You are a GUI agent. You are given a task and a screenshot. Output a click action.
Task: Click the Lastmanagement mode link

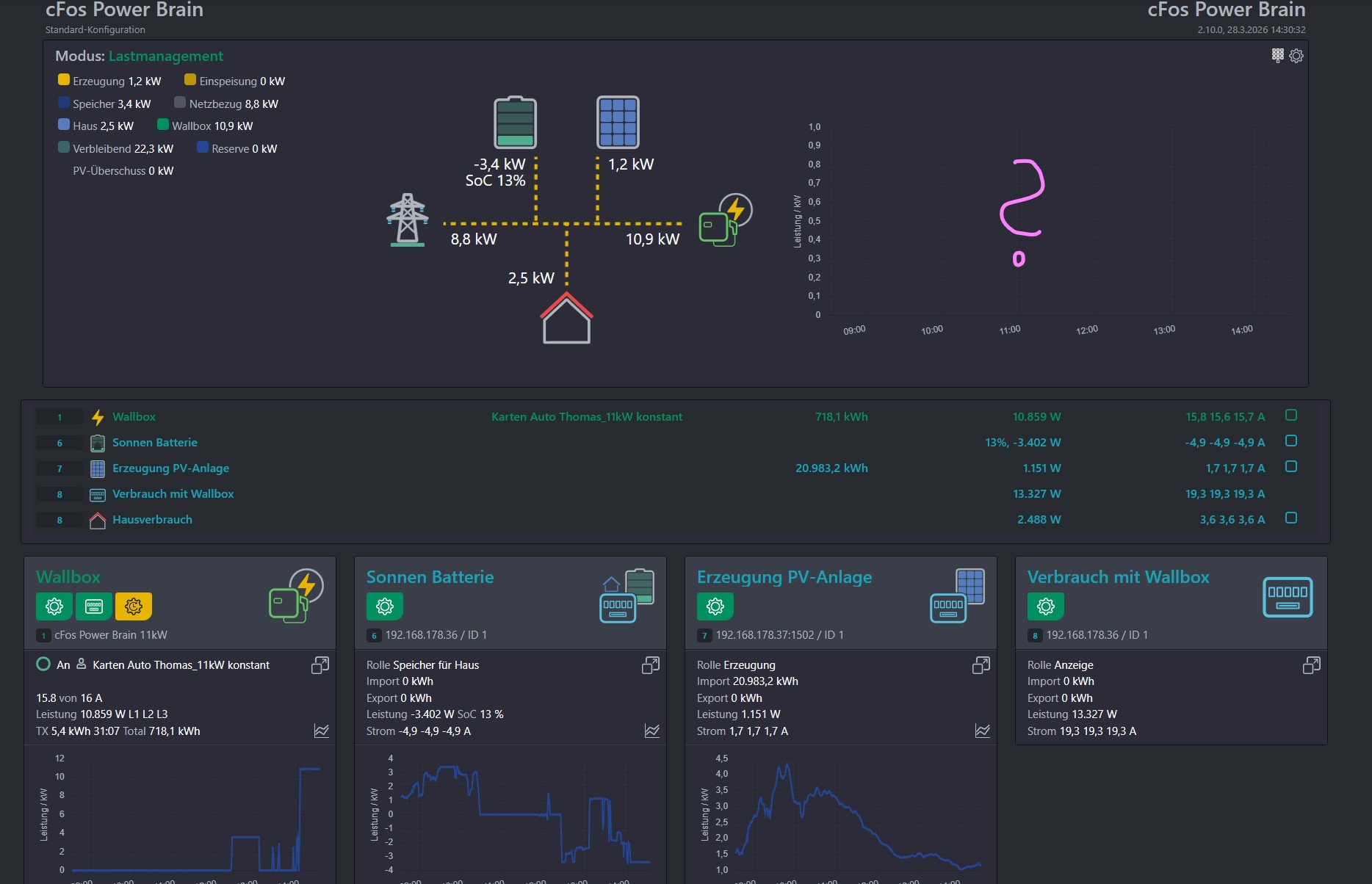pos(165,57)
